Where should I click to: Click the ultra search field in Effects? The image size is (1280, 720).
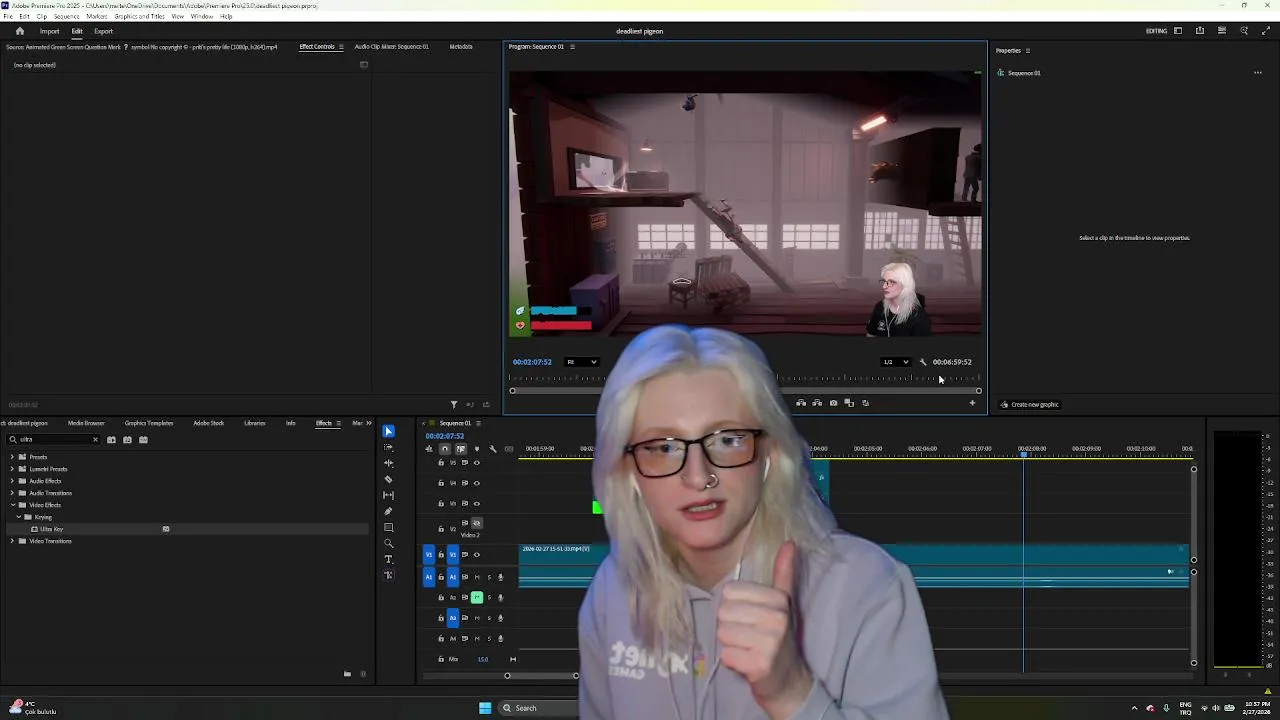(52, 440)
